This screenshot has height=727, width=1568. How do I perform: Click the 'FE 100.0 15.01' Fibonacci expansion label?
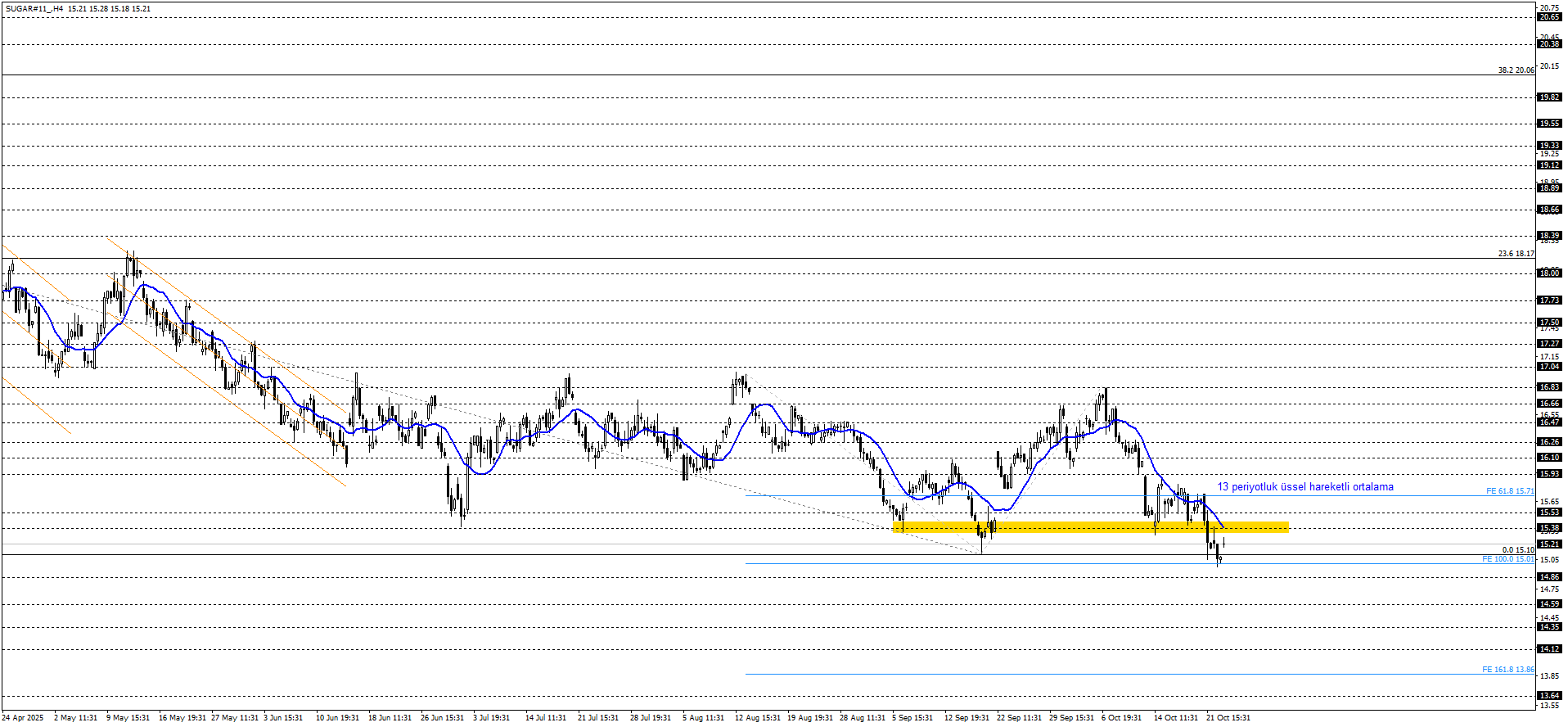click(1507, 559)
